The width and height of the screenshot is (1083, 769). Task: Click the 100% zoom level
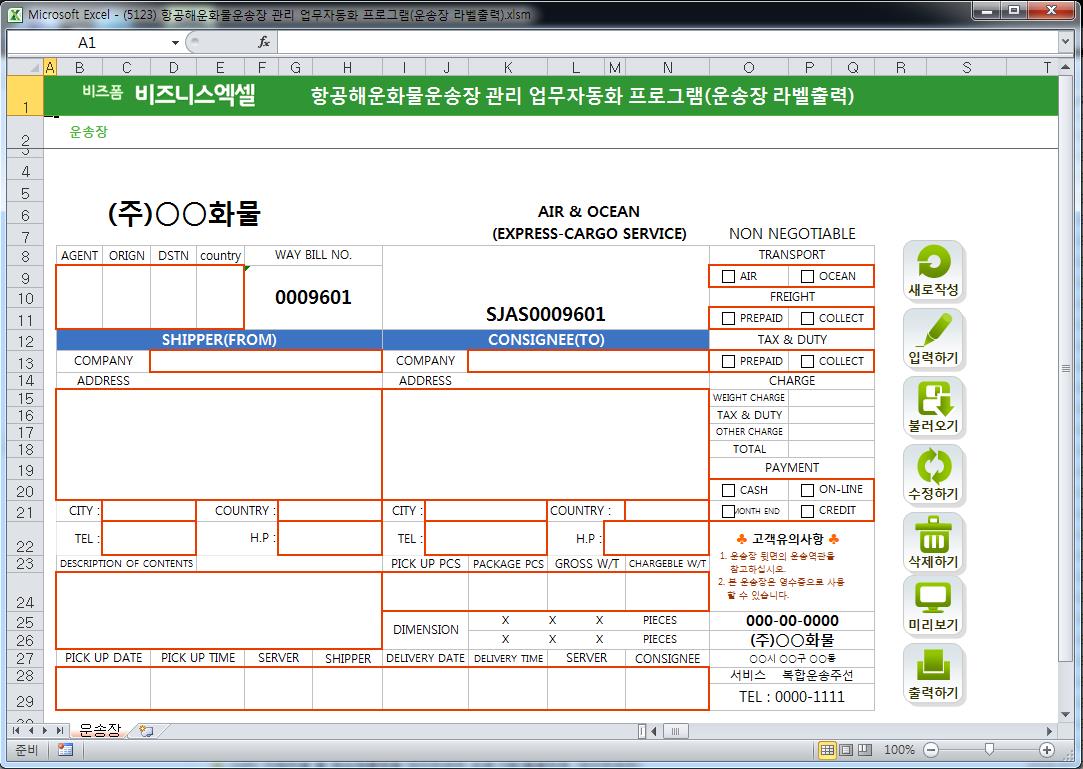point(899,750)
